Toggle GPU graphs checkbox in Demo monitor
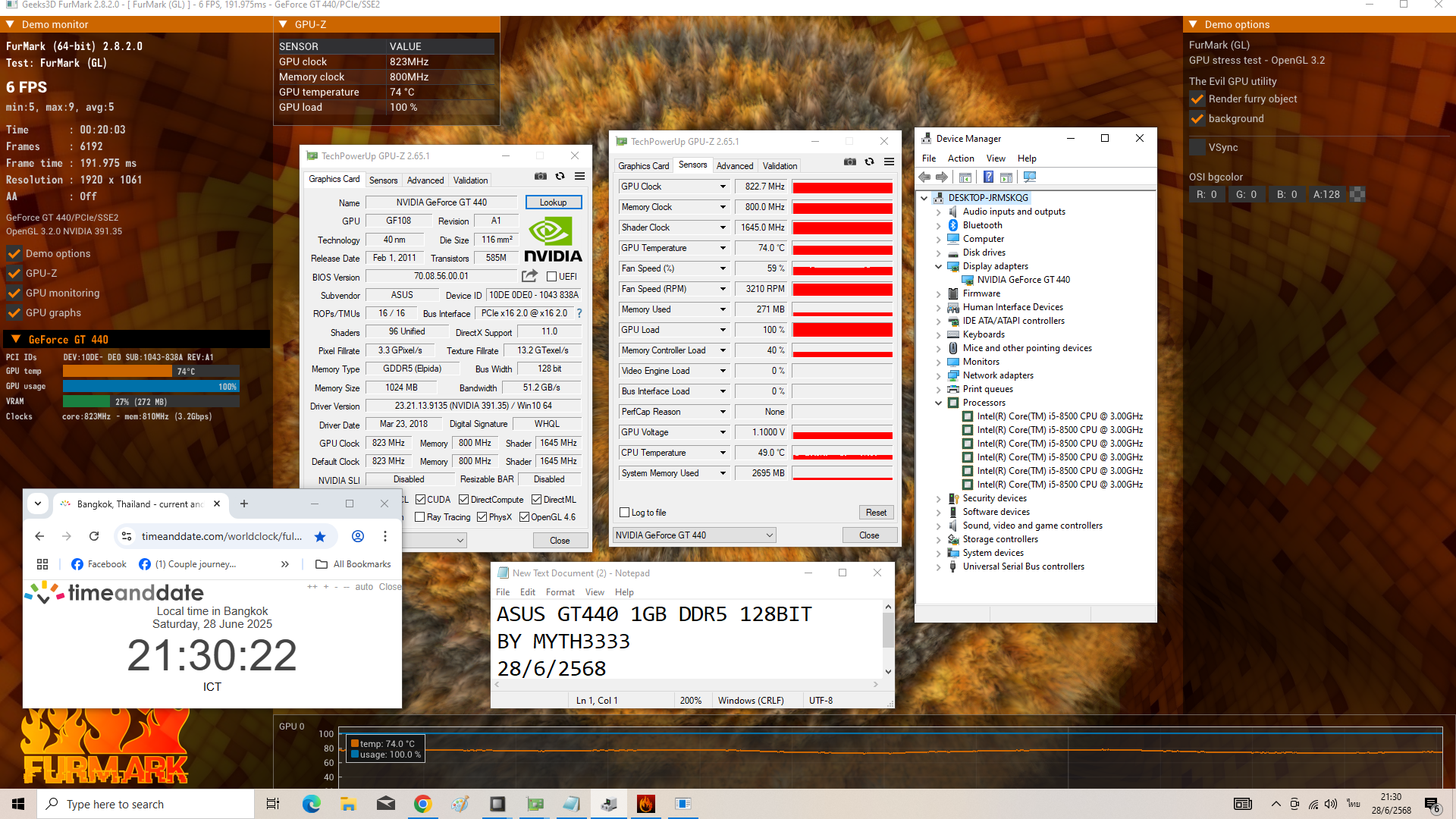The image size is (1456, 819). [14, 313]
